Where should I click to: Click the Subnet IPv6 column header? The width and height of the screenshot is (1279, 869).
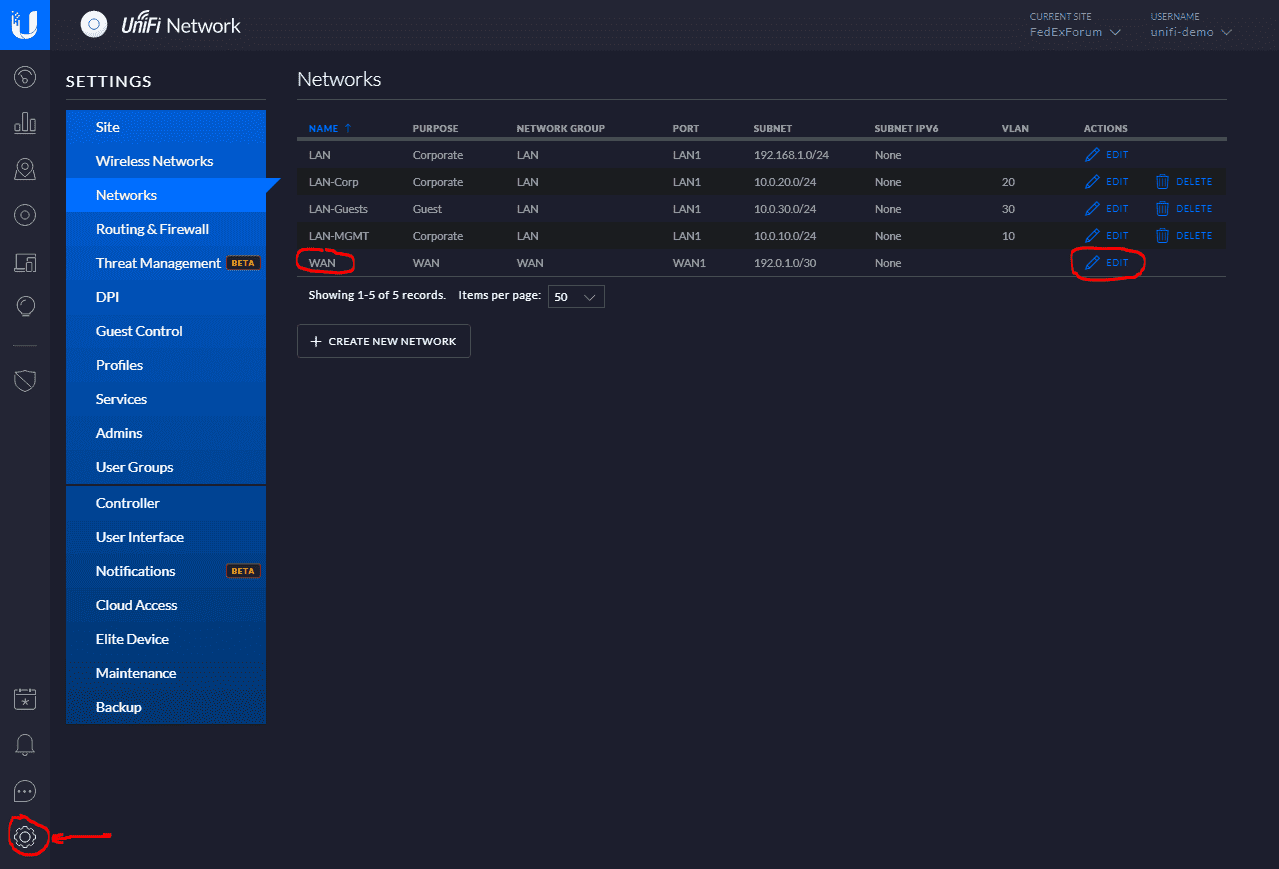[x=906, y=129]
